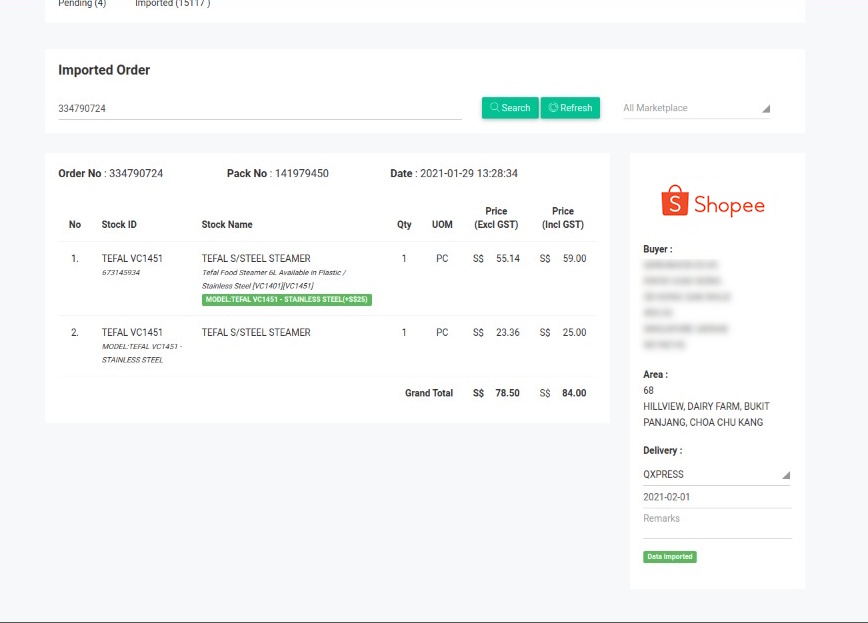868x623 pixels.
Task: Click the Price (Incl GST) column header
Action: (x=563, y=218)
